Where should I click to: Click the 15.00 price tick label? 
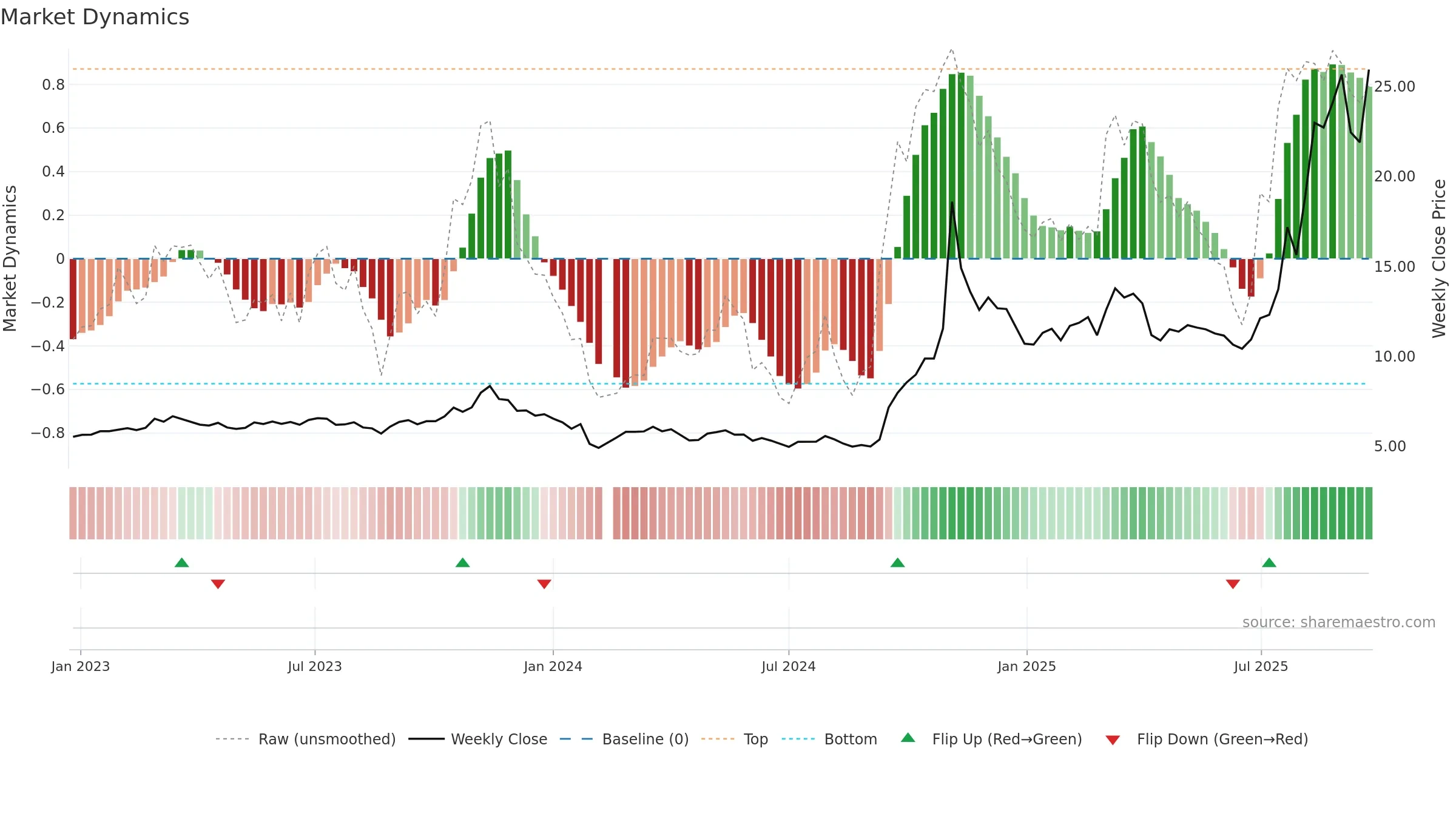click(x=1395, y=266)
